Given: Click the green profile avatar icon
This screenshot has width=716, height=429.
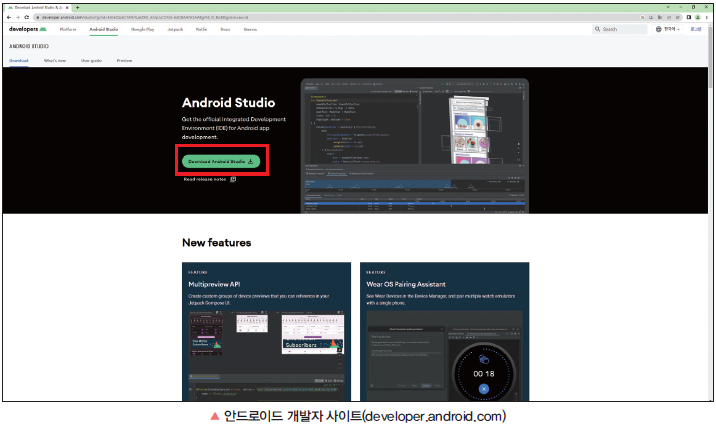Looking at the screenshot, I should point(698,17).
